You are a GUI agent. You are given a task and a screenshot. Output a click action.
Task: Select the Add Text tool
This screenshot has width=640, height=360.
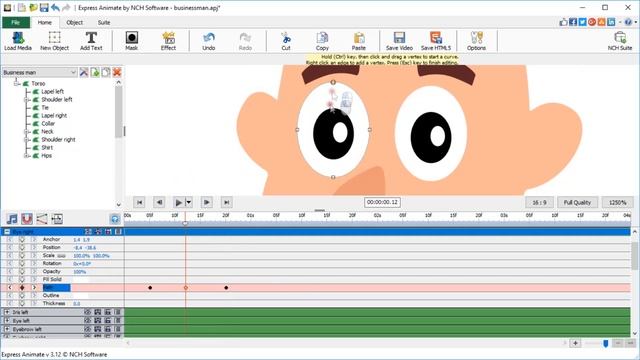[91, 41]
